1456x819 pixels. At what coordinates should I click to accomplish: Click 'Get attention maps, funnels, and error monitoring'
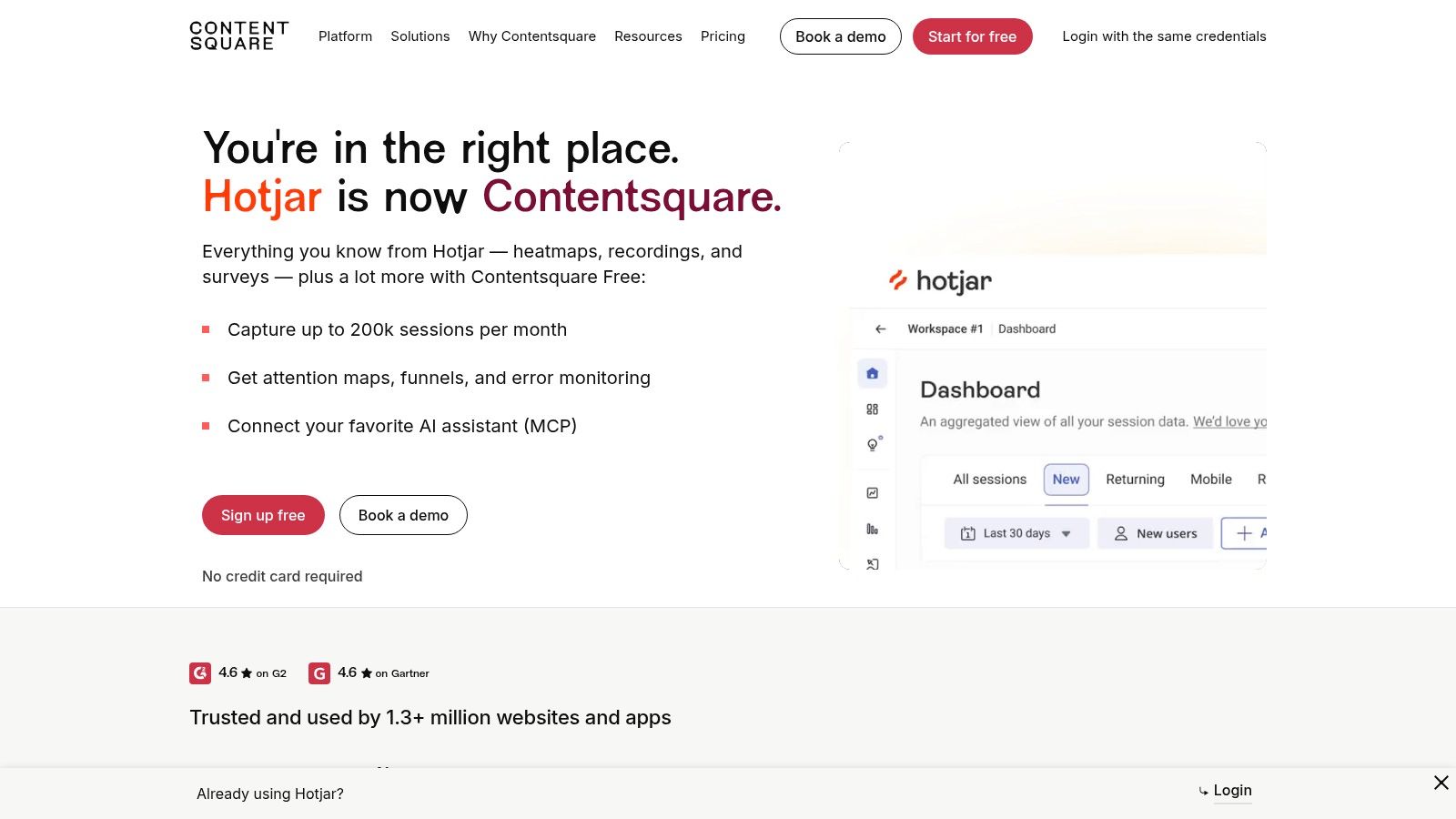pyautogui.click(x=439, y=378)
